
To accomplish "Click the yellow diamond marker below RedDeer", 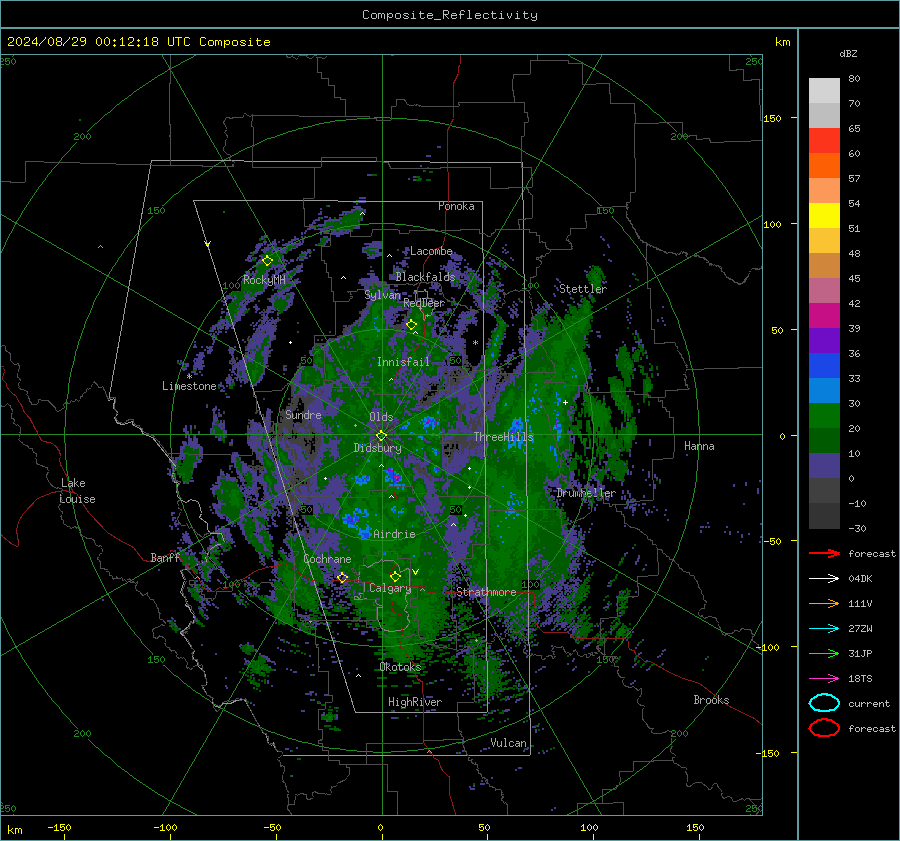I will click(x=412, y=325).
